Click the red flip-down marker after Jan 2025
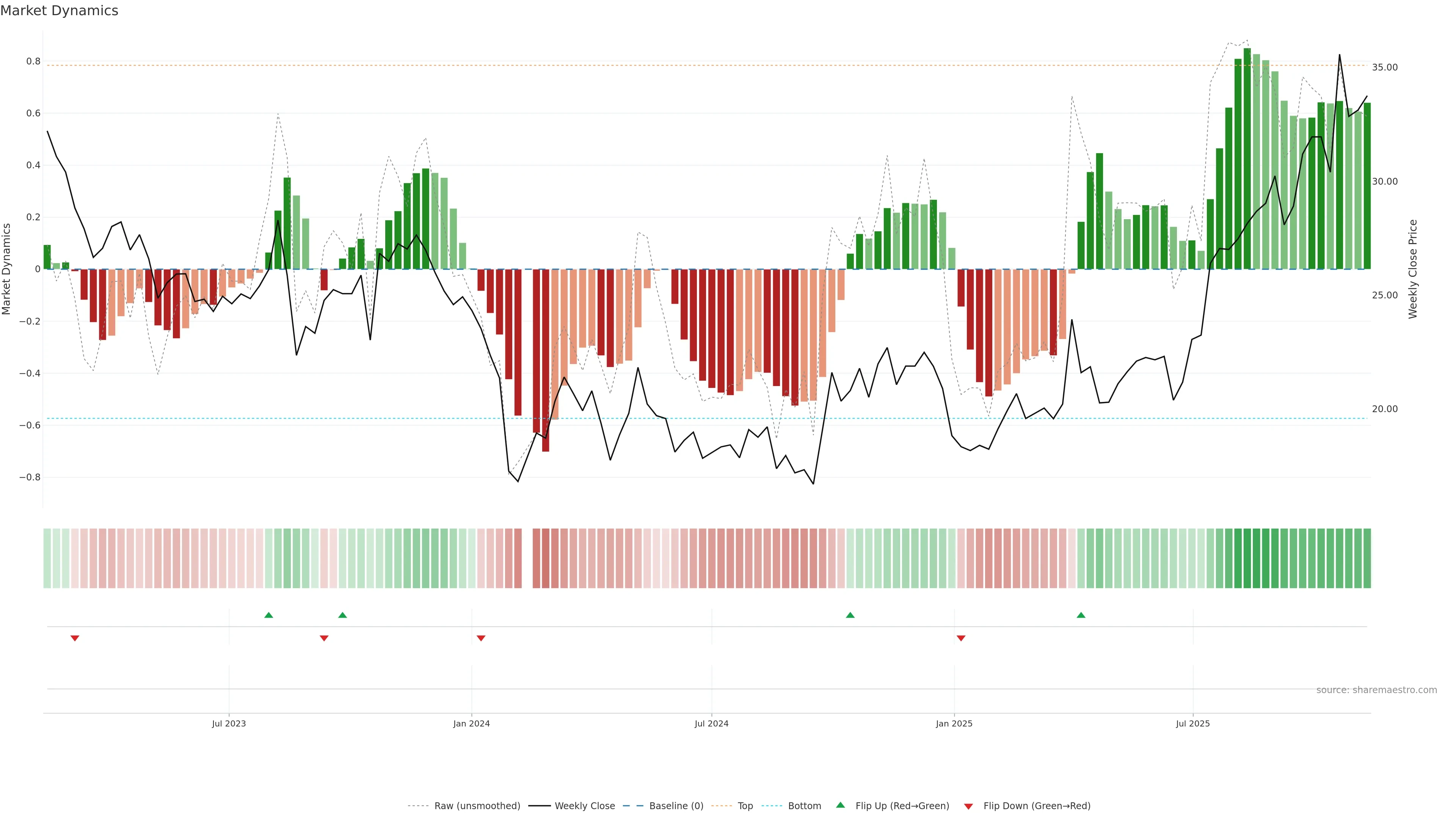1456x819 pixels. [x=961, y=638]
